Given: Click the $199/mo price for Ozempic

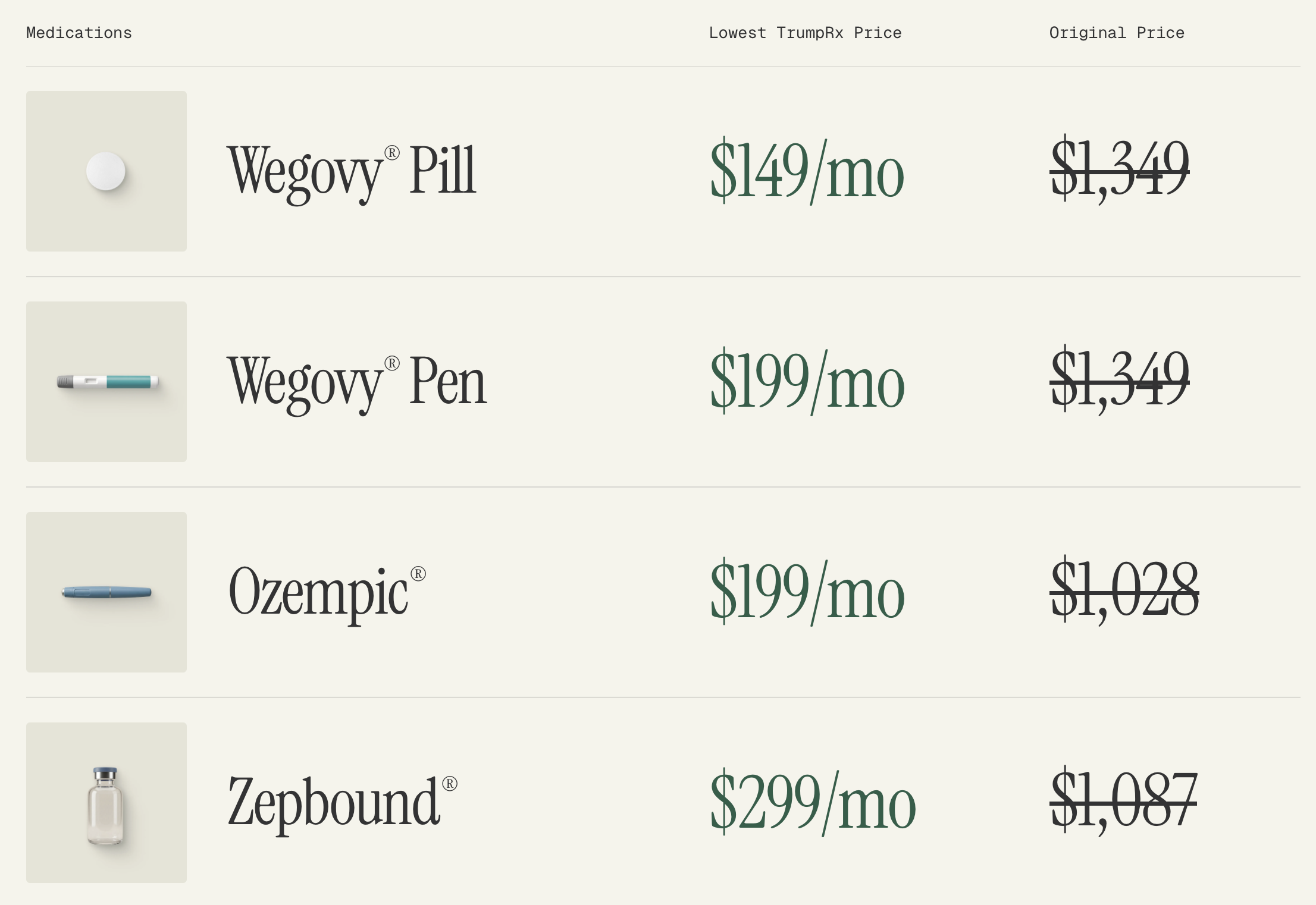Looking at the screenshot, I should [x=807, y=592].
